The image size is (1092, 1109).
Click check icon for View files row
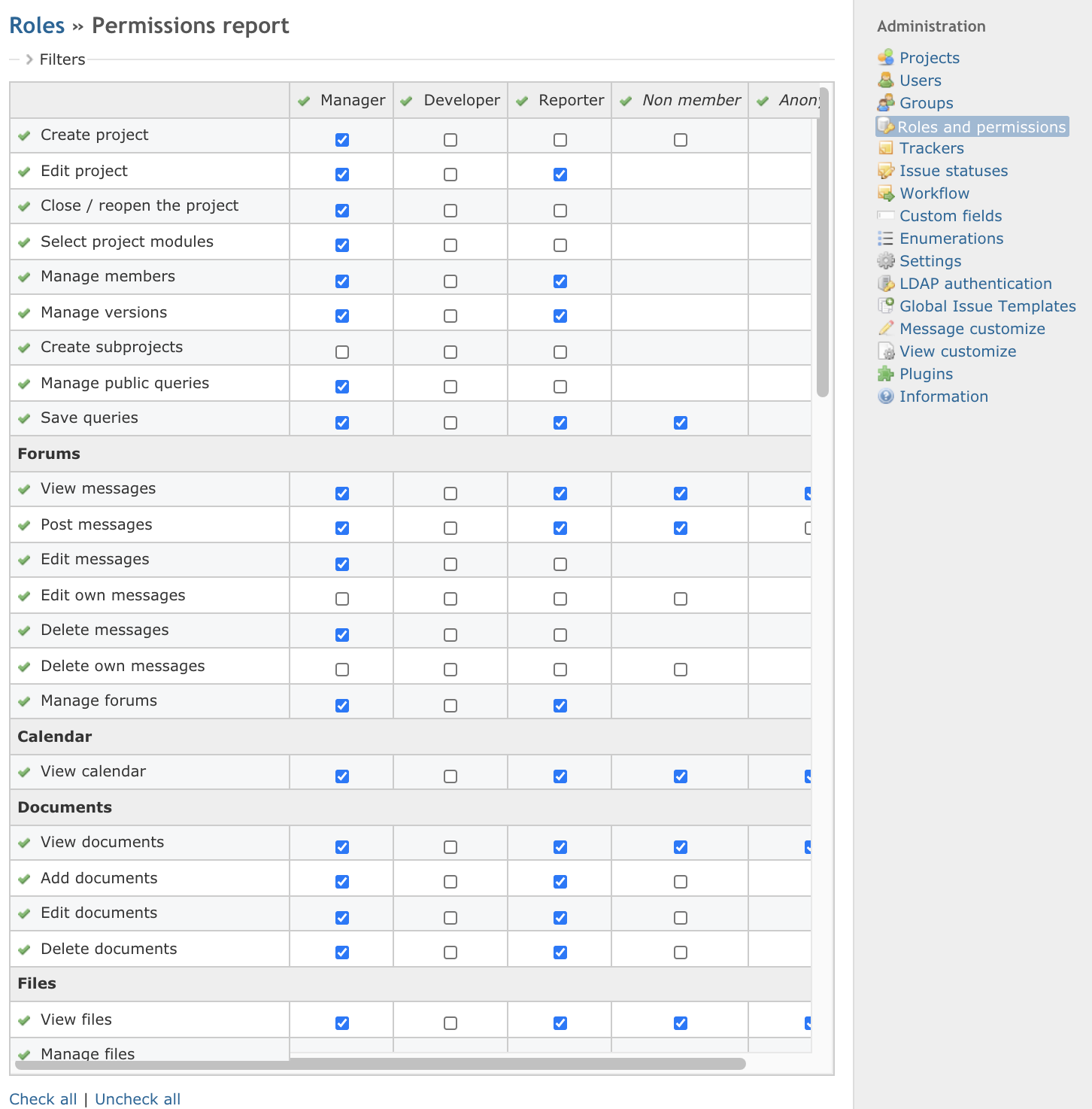click(x=24, y=1020)
